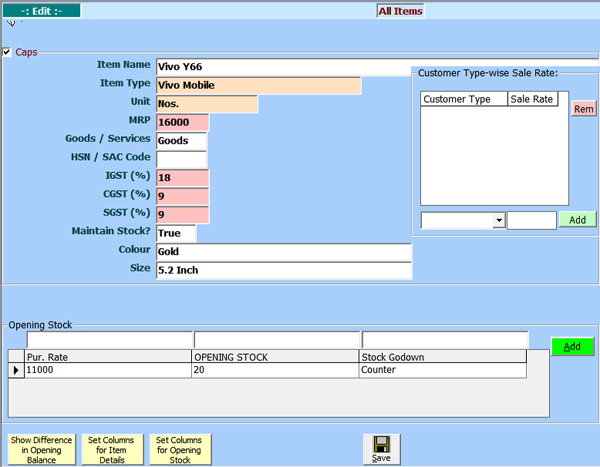600x467 pixels.
Task: Click the Rem button
Action: click(x=584, y=109)
